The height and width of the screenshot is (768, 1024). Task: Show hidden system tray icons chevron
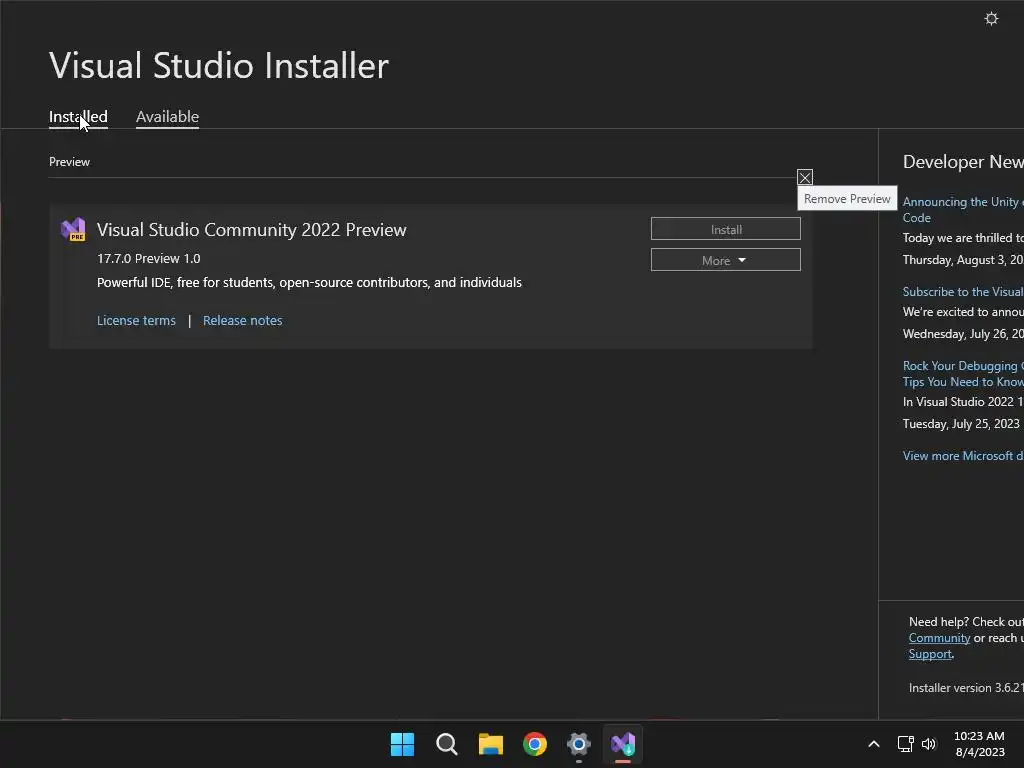pos(874,744)
